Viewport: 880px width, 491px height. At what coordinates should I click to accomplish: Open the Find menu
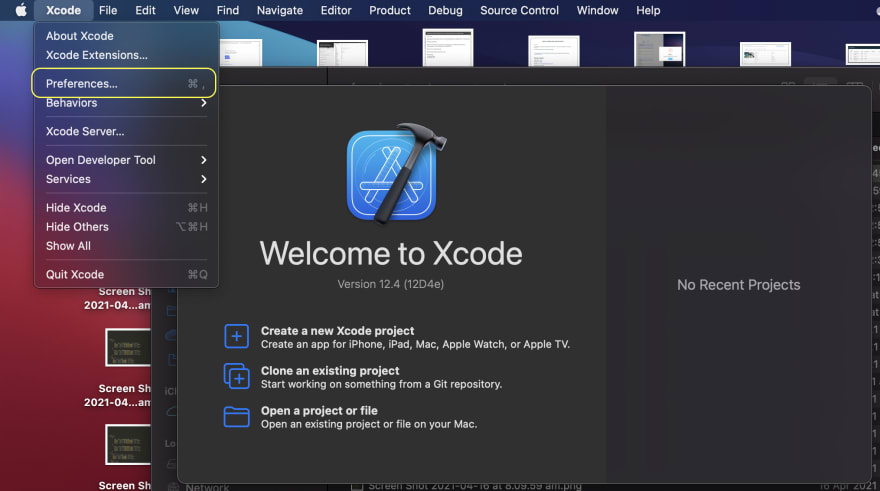click(x=228, y=10)
